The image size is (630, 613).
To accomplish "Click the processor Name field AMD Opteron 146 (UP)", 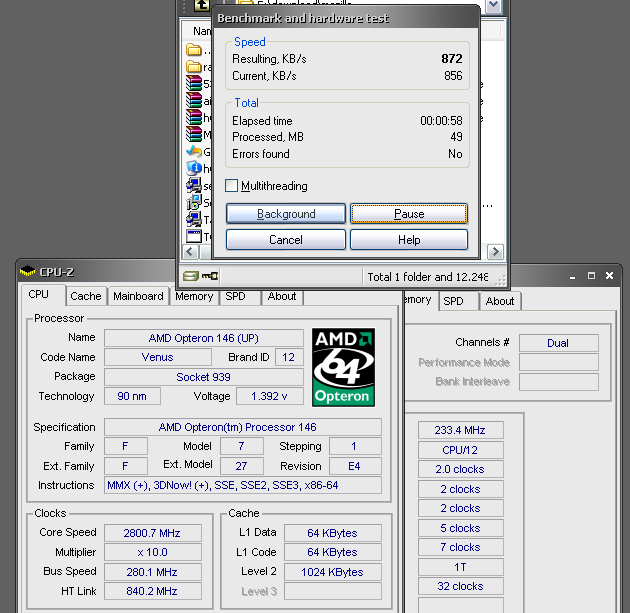I will click(204, 338).
